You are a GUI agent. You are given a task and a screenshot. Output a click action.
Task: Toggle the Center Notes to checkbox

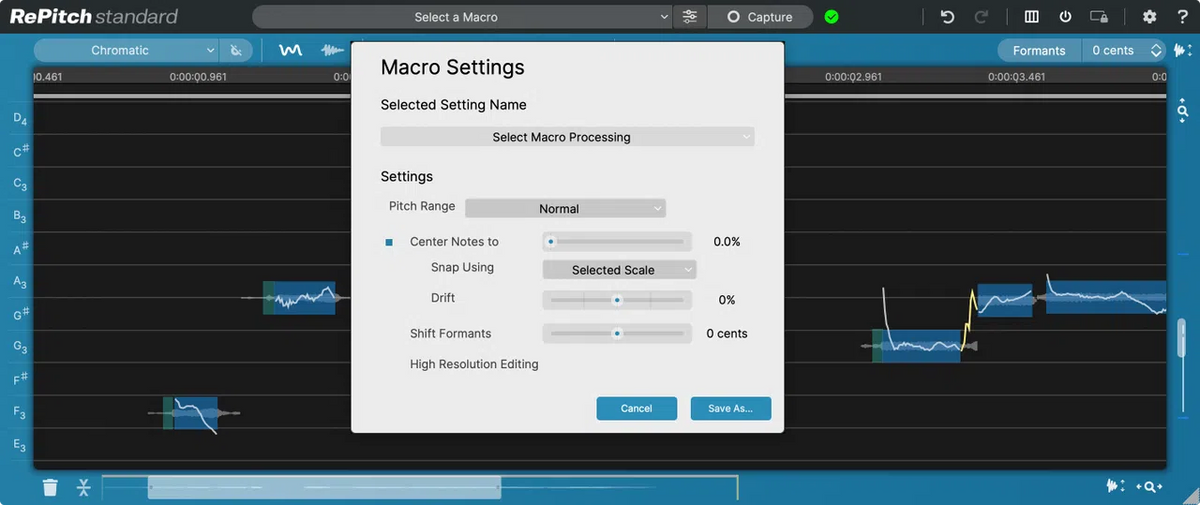(390, 242)
